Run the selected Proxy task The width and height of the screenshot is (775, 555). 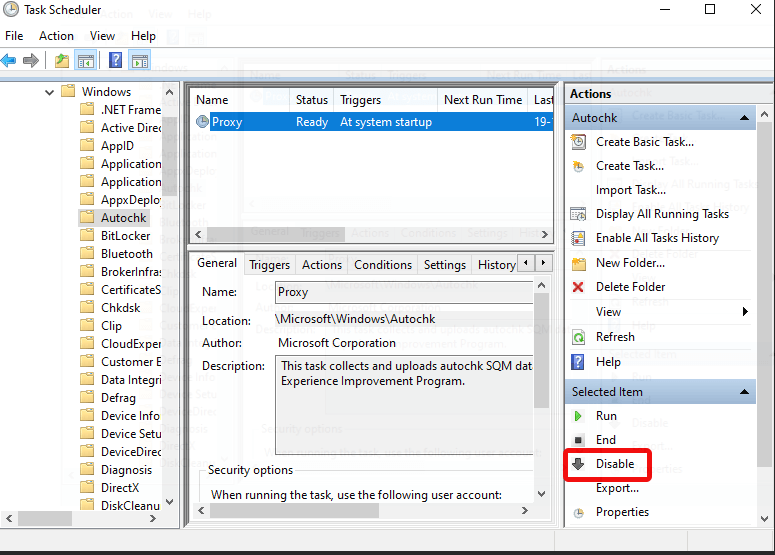(x=606, y=416)
